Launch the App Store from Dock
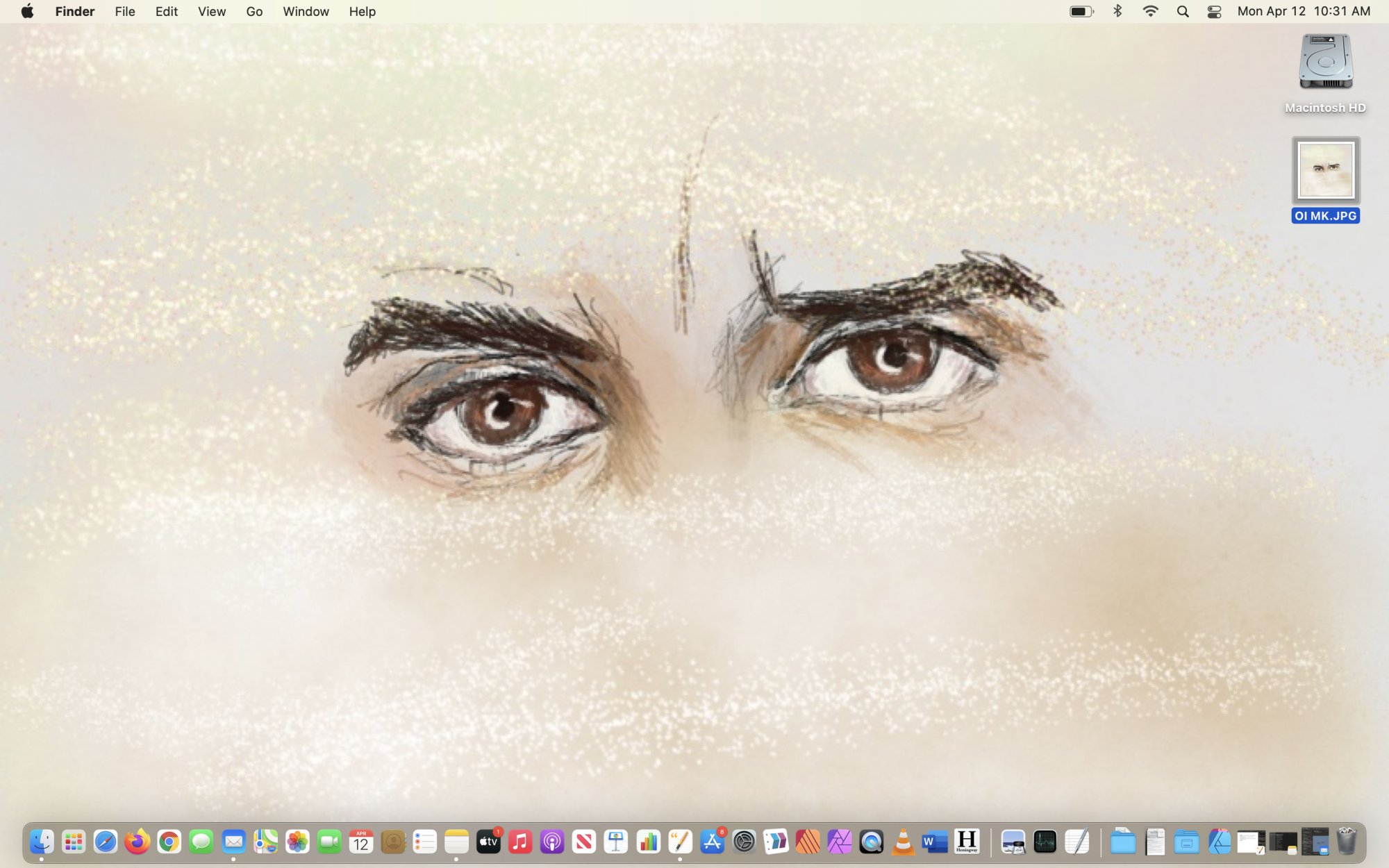The image size is (1389, 868). 712,842
